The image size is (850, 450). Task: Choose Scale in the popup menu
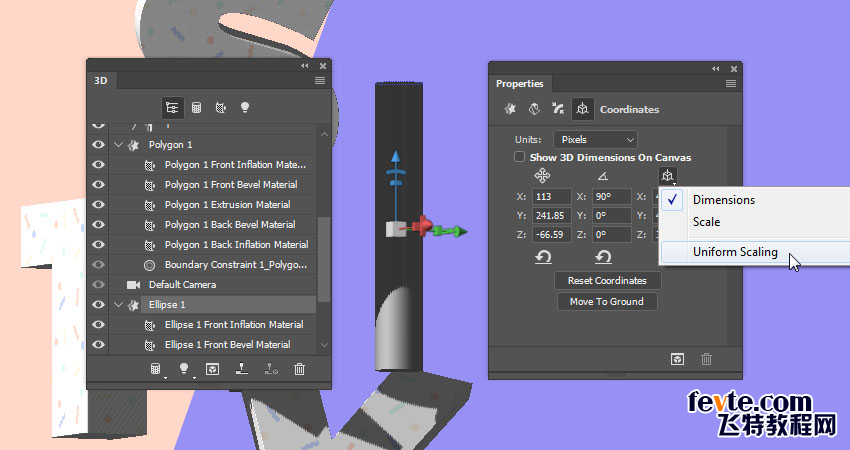706,222
